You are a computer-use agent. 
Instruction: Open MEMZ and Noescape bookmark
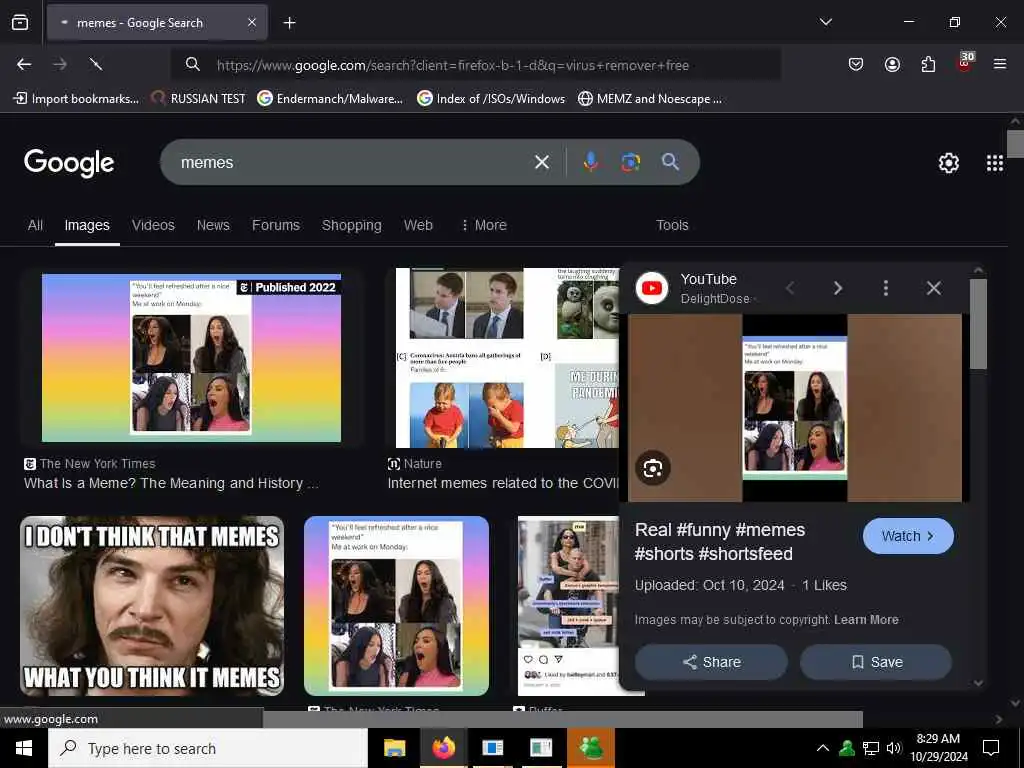click(650, 99)
